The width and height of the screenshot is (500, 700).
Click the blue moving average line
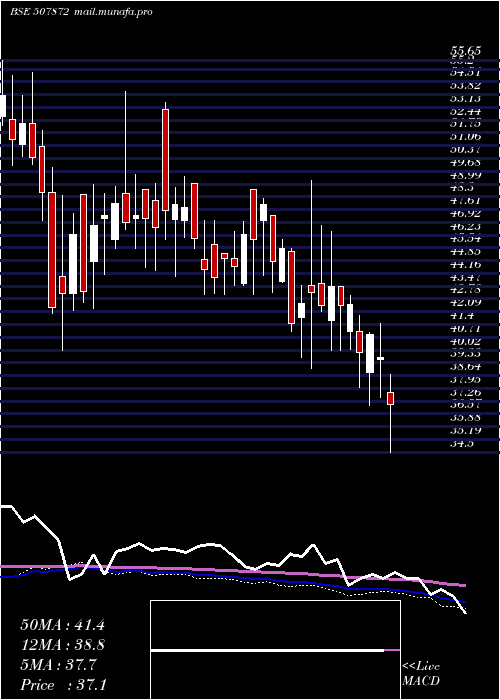click(x=232, y=577)
